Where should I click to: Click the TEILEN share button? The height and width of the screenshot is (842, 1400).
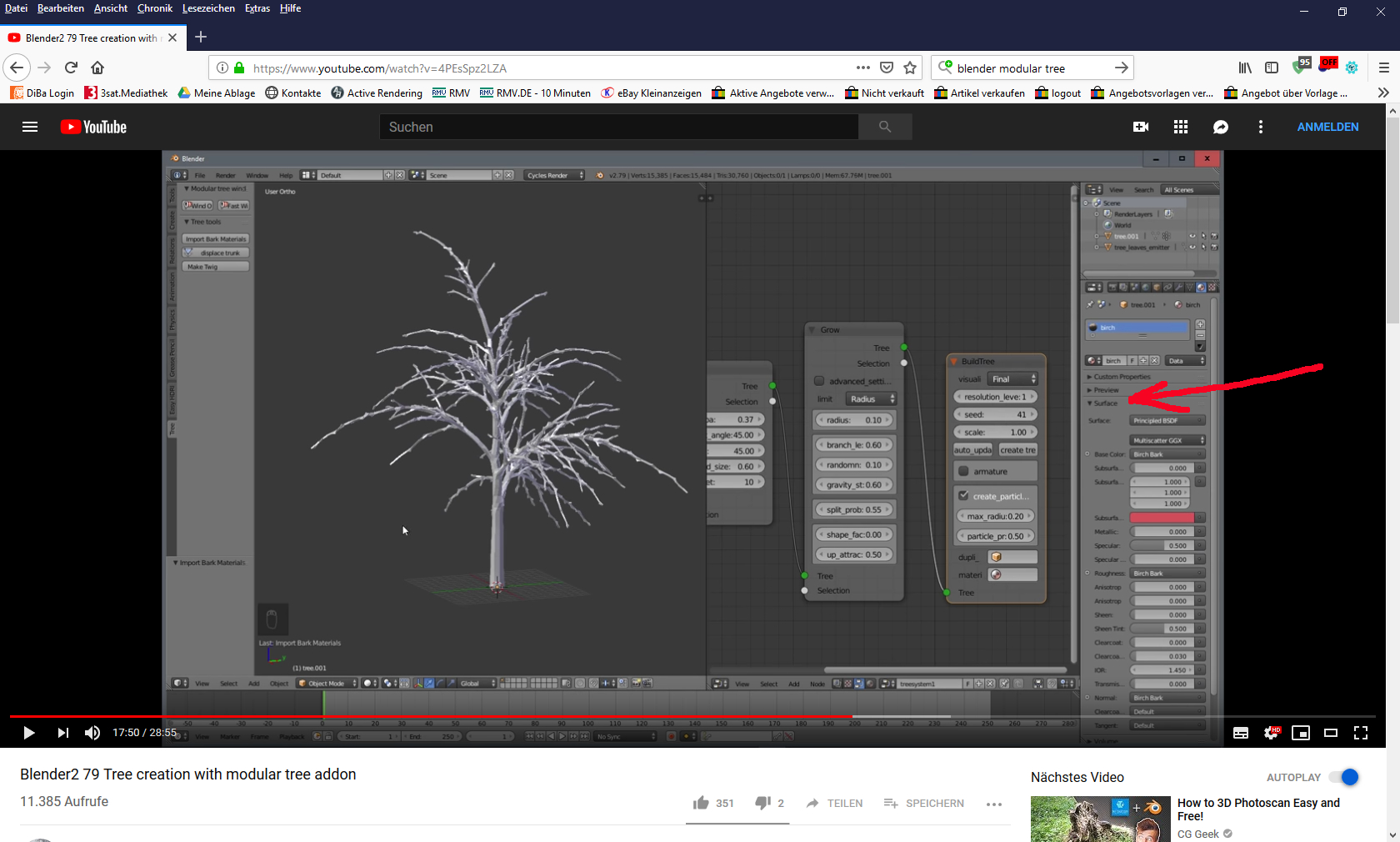[835, 803]
